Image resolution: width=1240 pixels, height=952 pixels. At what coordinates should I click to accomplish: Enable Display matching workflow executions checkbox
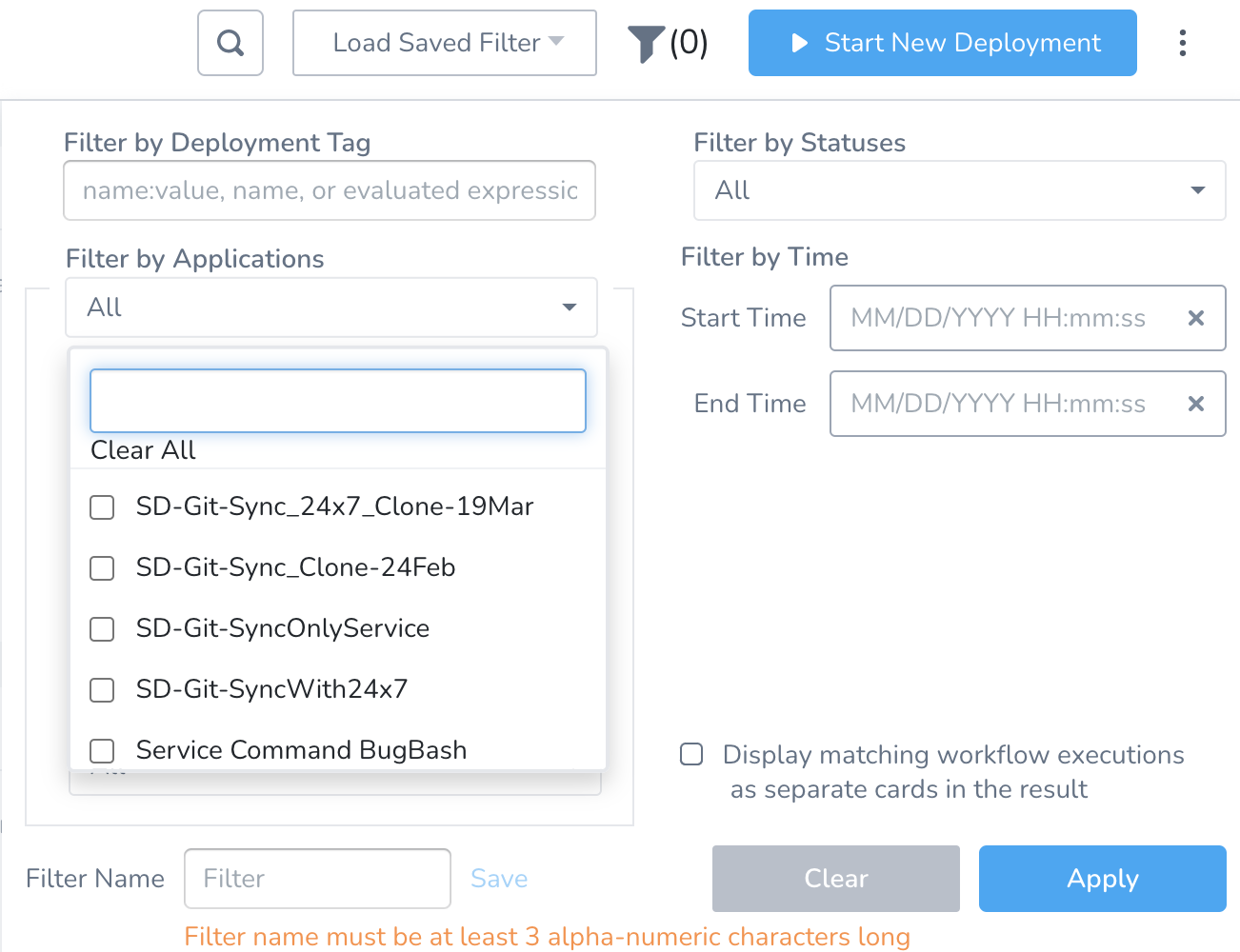point(691,755)
